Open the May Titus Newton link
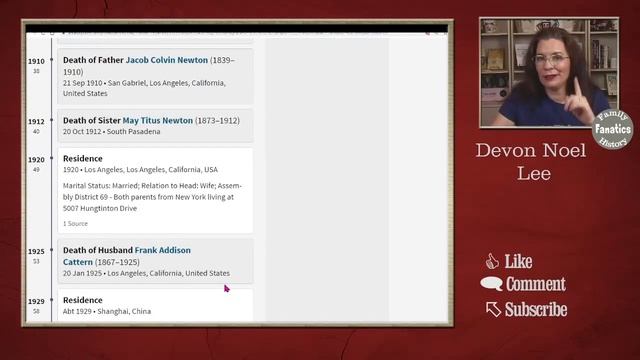The width and height of the screenshot is (640, 360). [x=158, y=120]
